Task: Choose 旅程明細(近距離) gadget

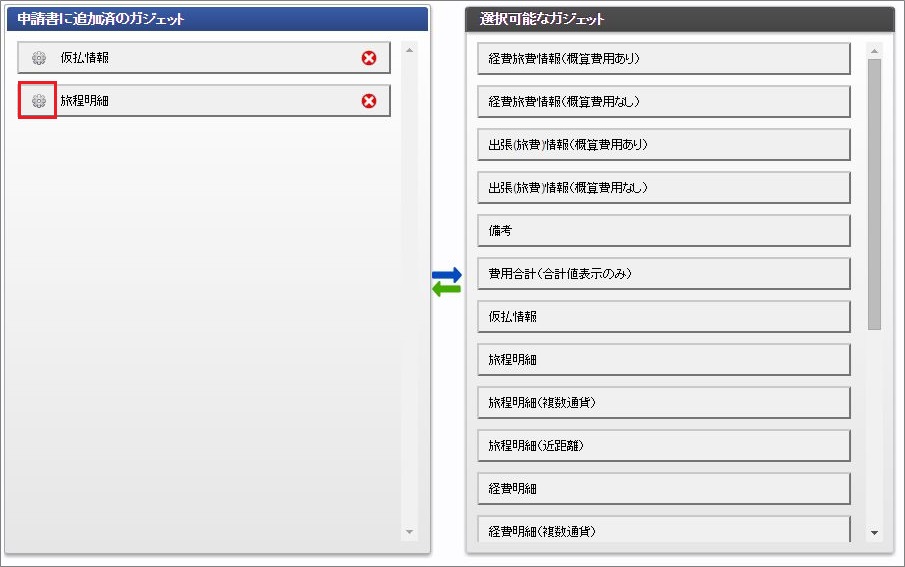Action: pos(664,446)
